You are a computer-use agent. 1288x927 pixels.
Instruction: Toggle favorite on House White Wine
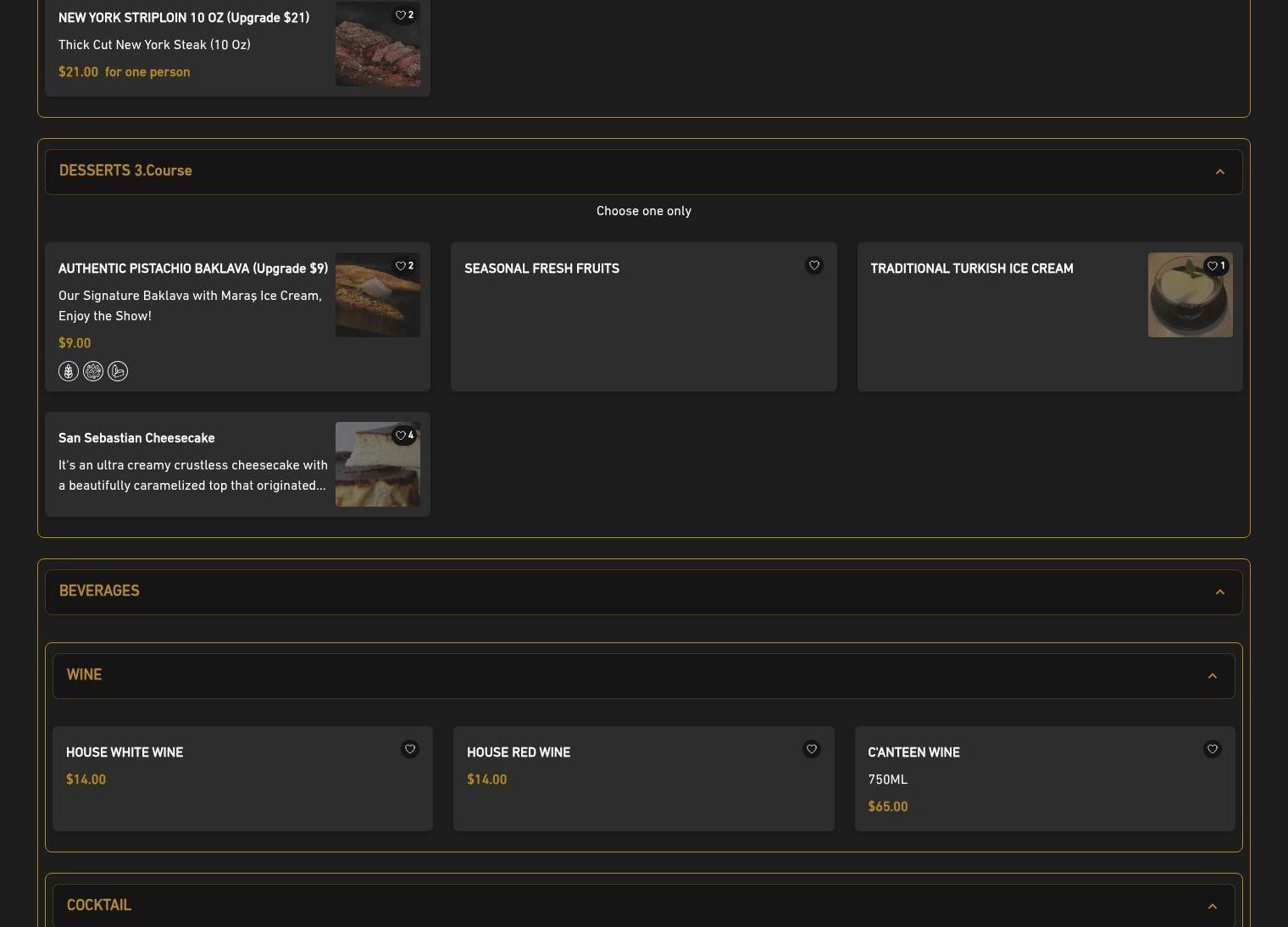pyautogui.click(x=410, y=749)
